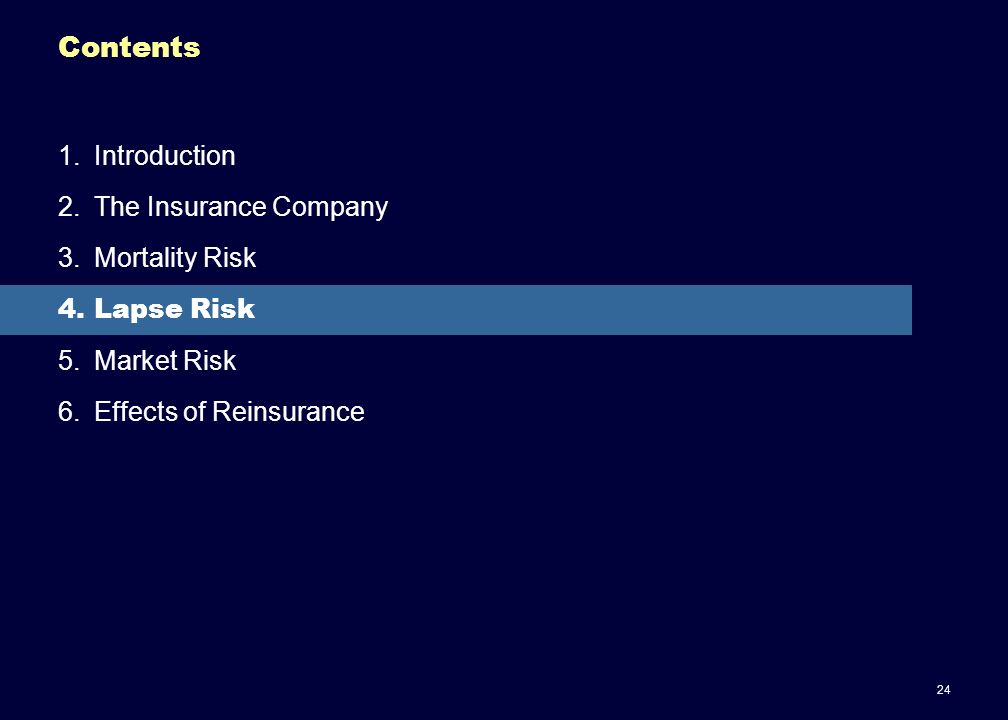This screenshot has height=720, width=1008.
Task: Click the slide page number 24
Action: click(x=943, y=690)
